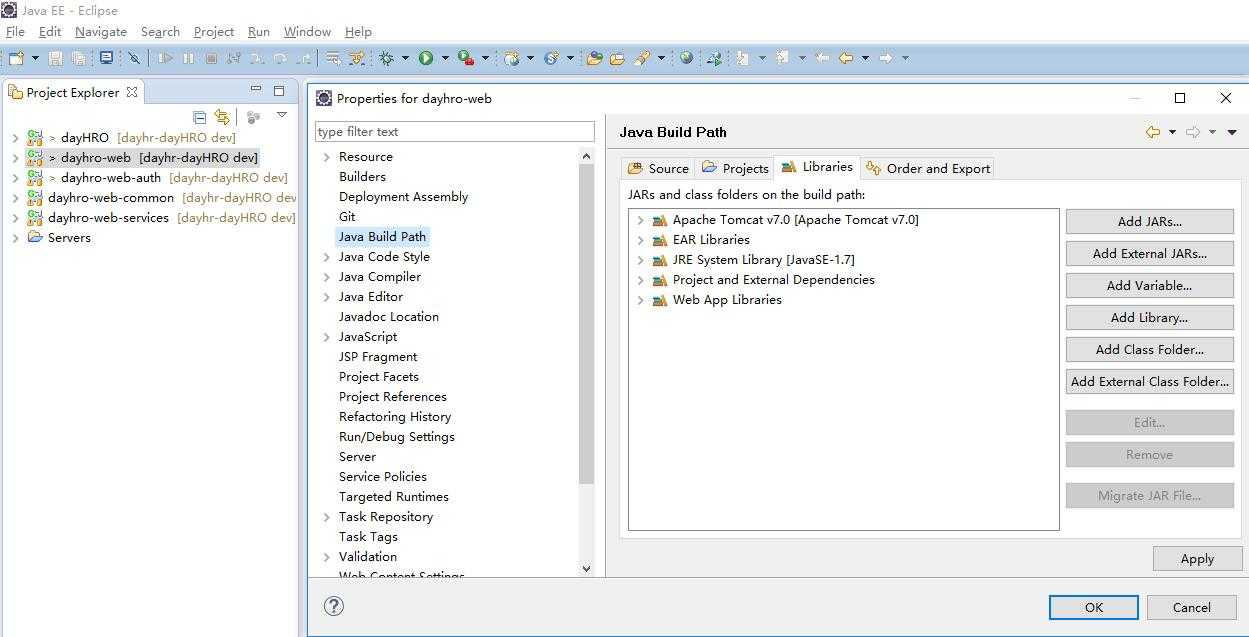Expand the Web App Libraries node
The height and width of the screenshot is (637, 1249).
[x=640, y=300]
